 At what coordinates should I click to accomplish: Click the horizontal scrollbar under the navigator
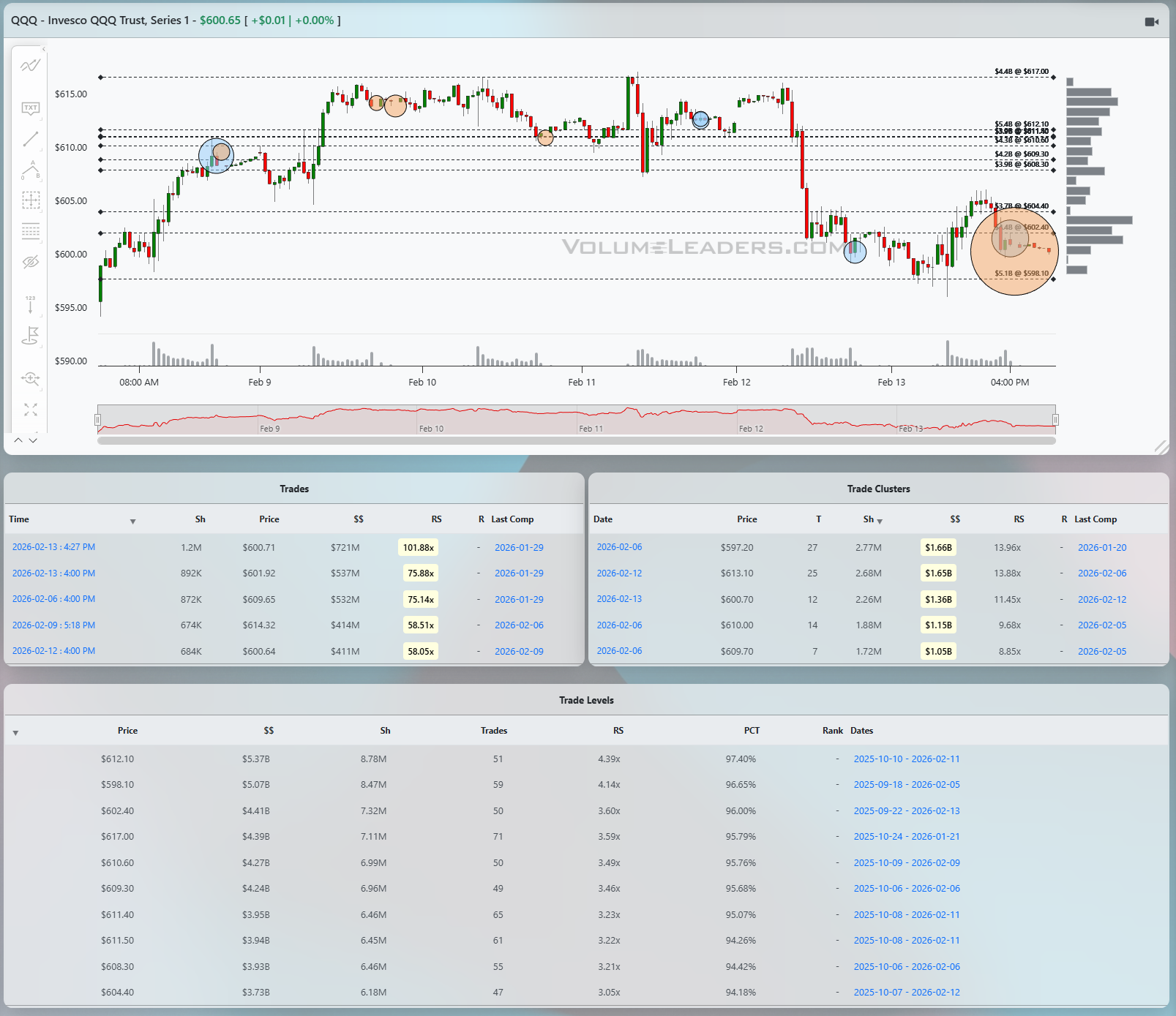(x=576, y=440)
